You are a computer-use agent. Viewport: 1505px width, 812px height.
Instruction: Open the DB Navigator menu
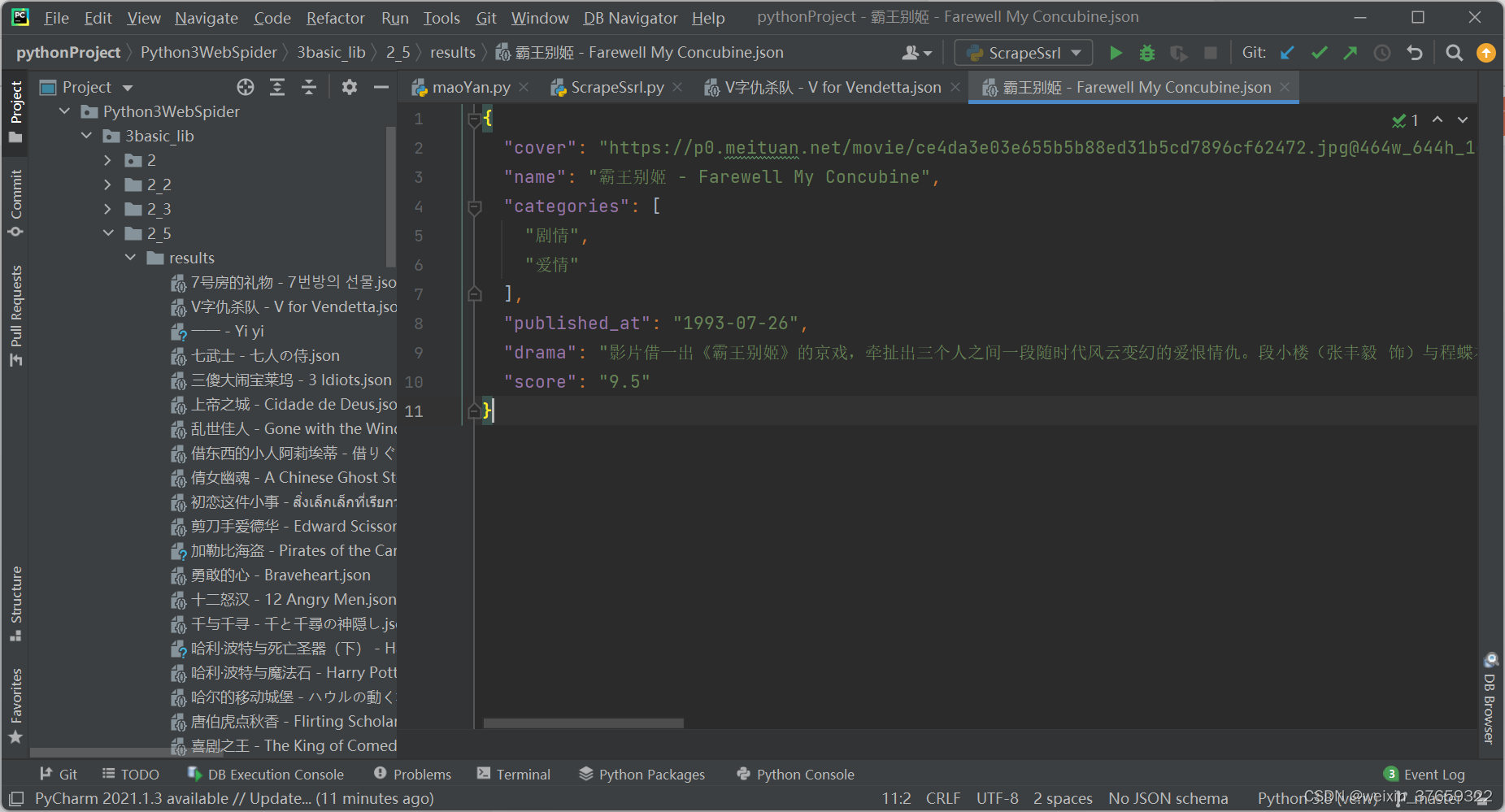[630, 18]
